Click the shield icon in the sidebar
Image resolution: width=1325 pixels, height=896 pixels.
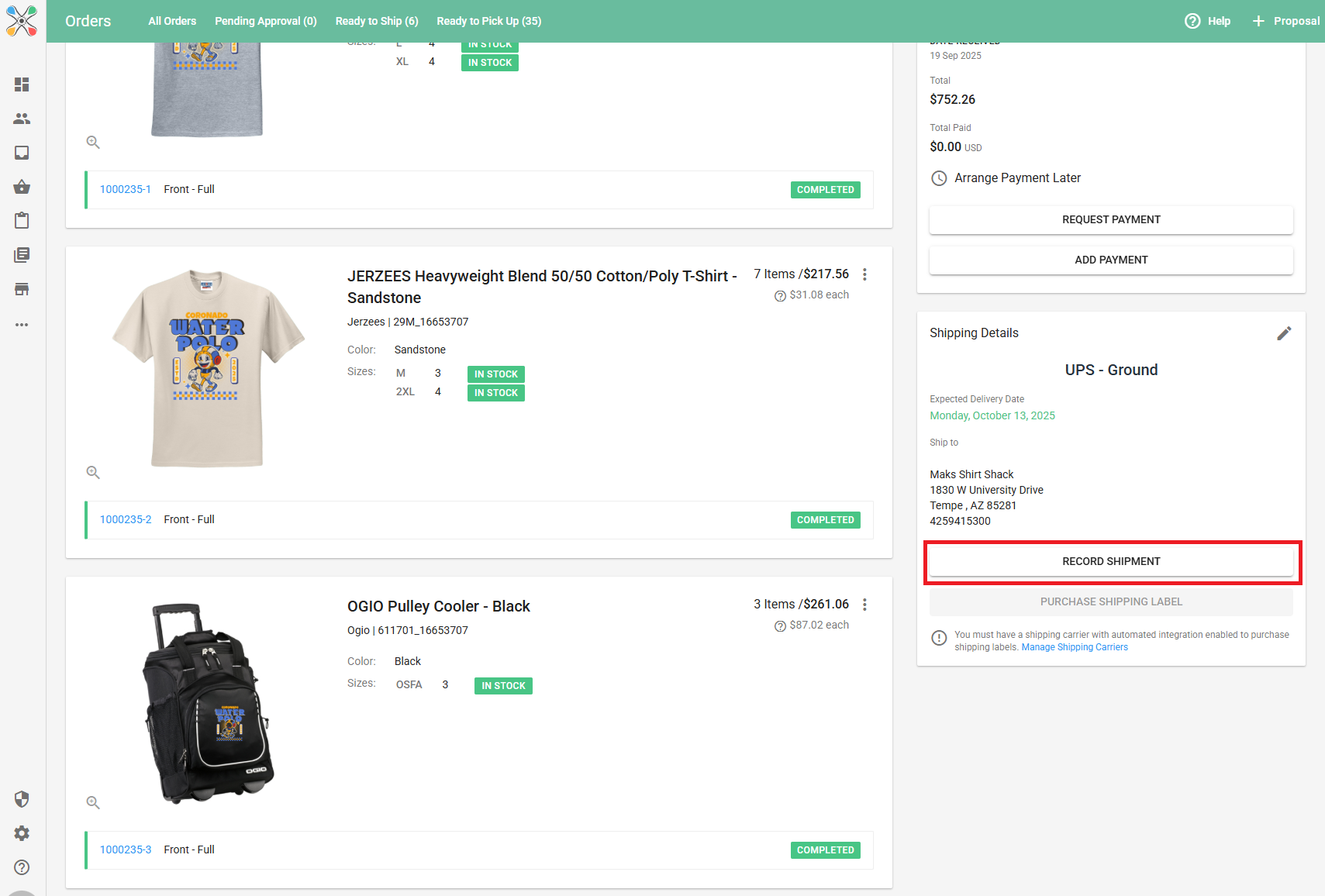click(x=22, y=799)
